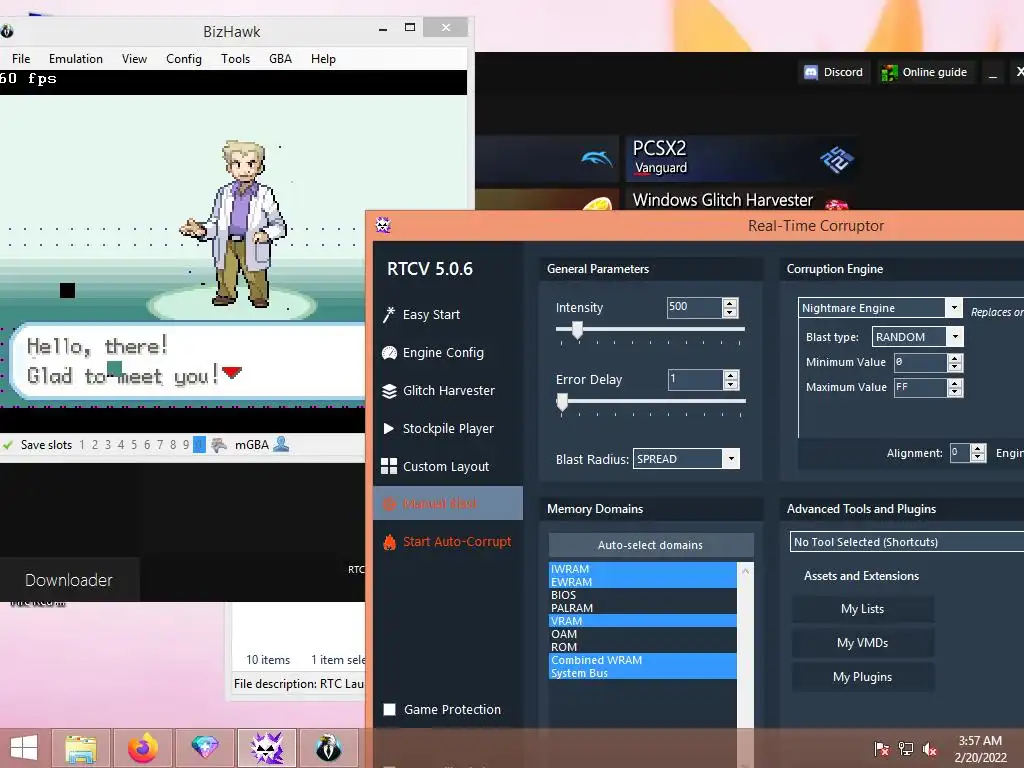Select Combined WRAM memory domain
The image size is (1024, 768).
click(x=643, y=660)
